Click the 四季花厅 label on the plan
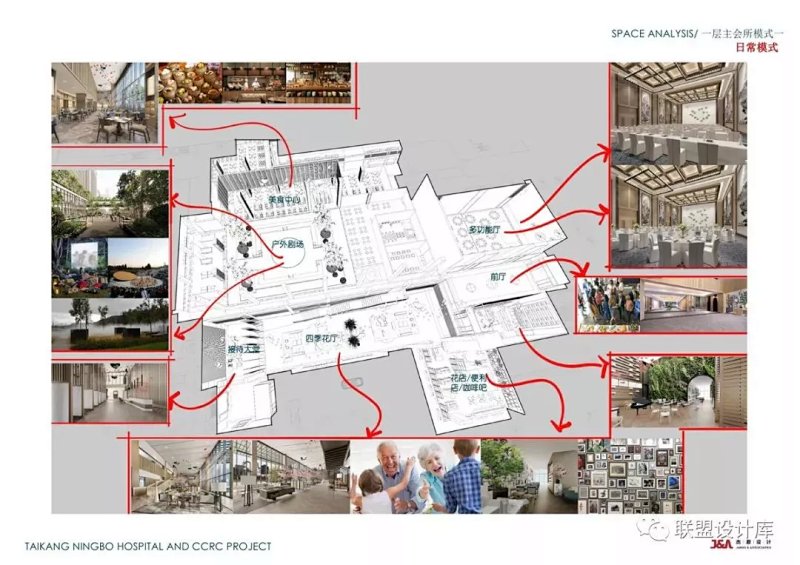 click(x=322, y=340)
